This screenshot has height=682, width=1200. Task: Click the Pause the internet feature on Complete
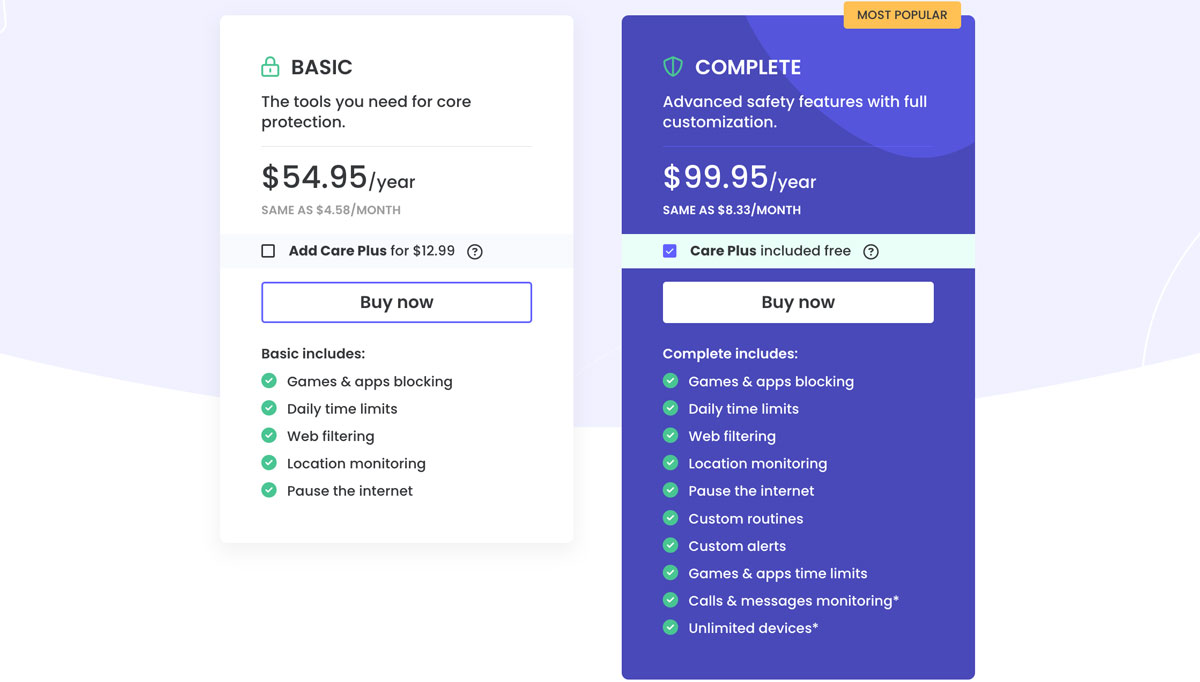tap(750, 490)
